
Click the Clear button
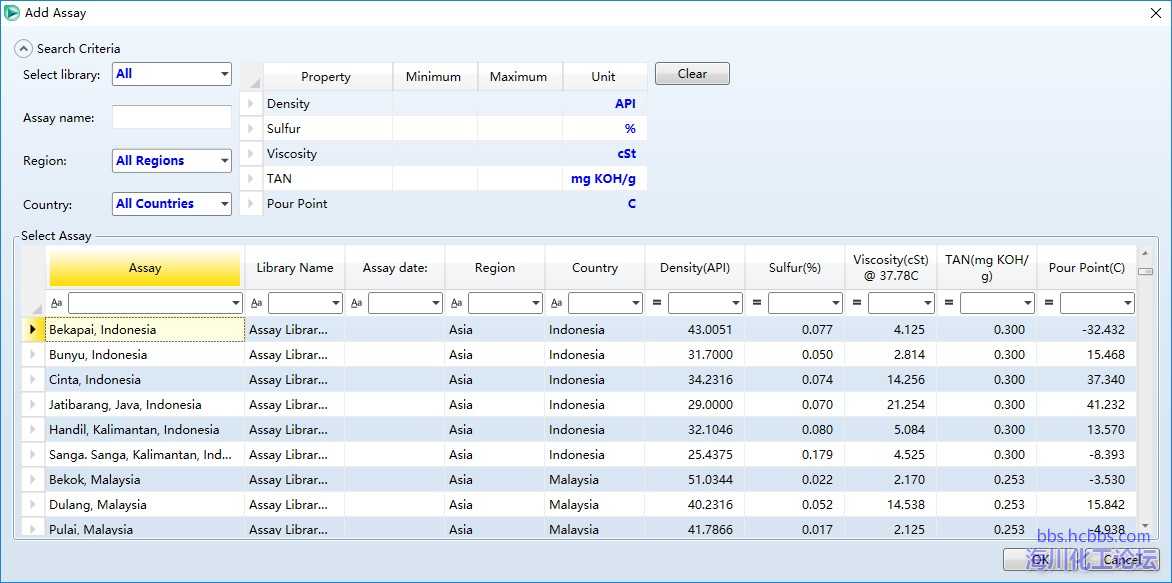[692, 74]
